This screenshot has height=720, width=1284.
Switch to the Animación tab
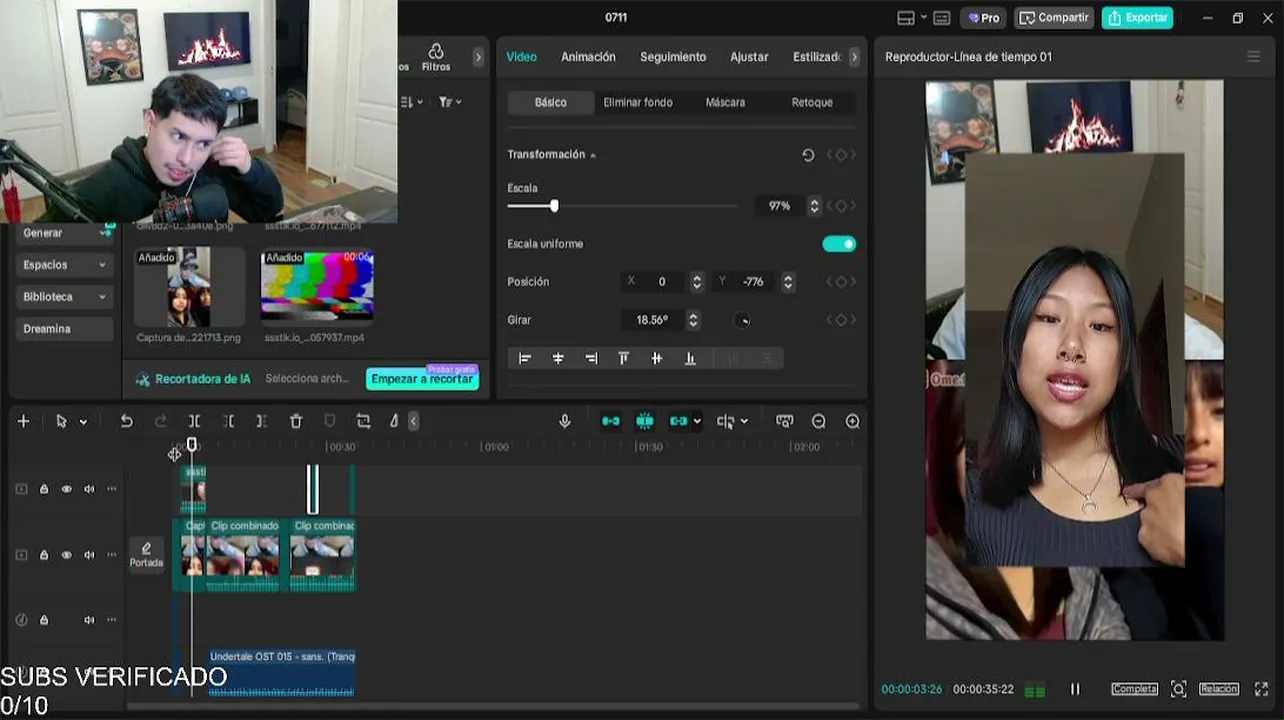coord(588,57)
